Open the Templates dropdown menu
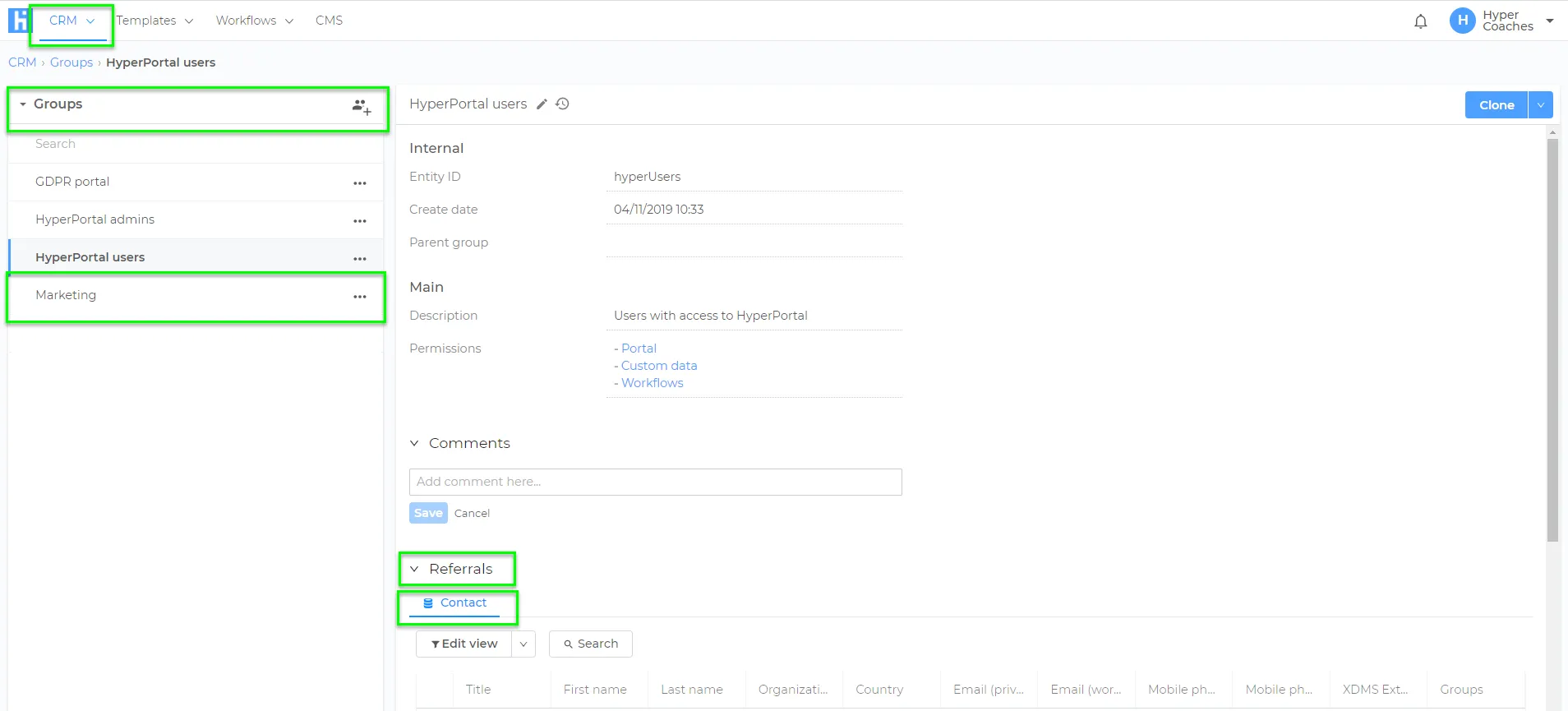The width and height of the screenshot is (1568, 711). tap(154, 21)
